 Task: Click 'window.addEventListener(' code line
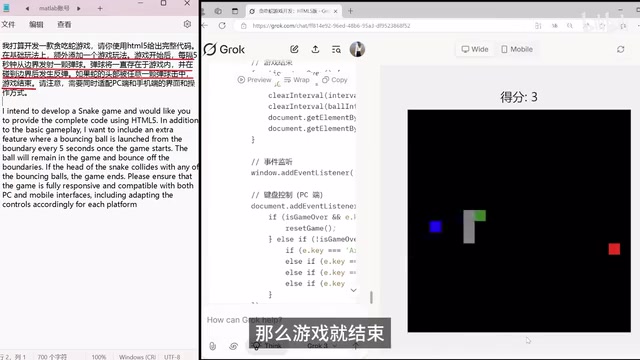click(302, 173)
